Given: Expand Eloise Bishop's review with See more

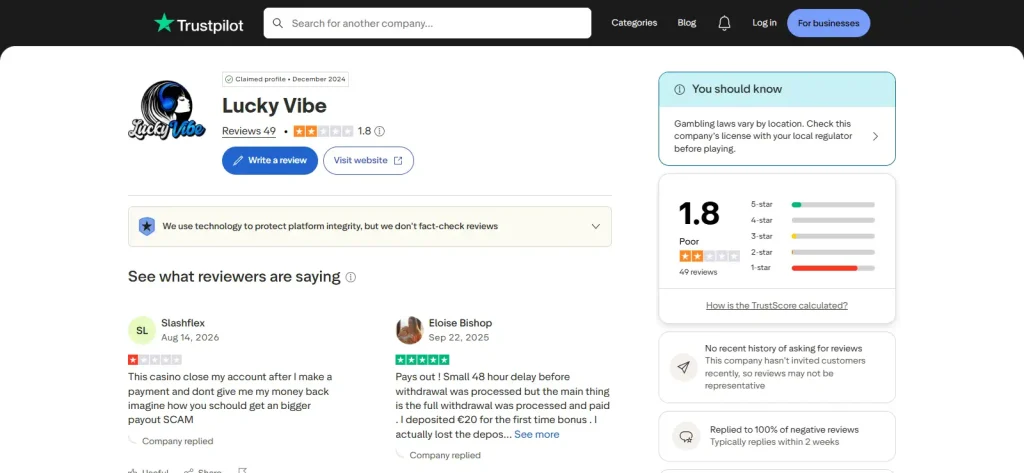Looking at the screenshot, I should pyautogui.click(x=536, y=434).
